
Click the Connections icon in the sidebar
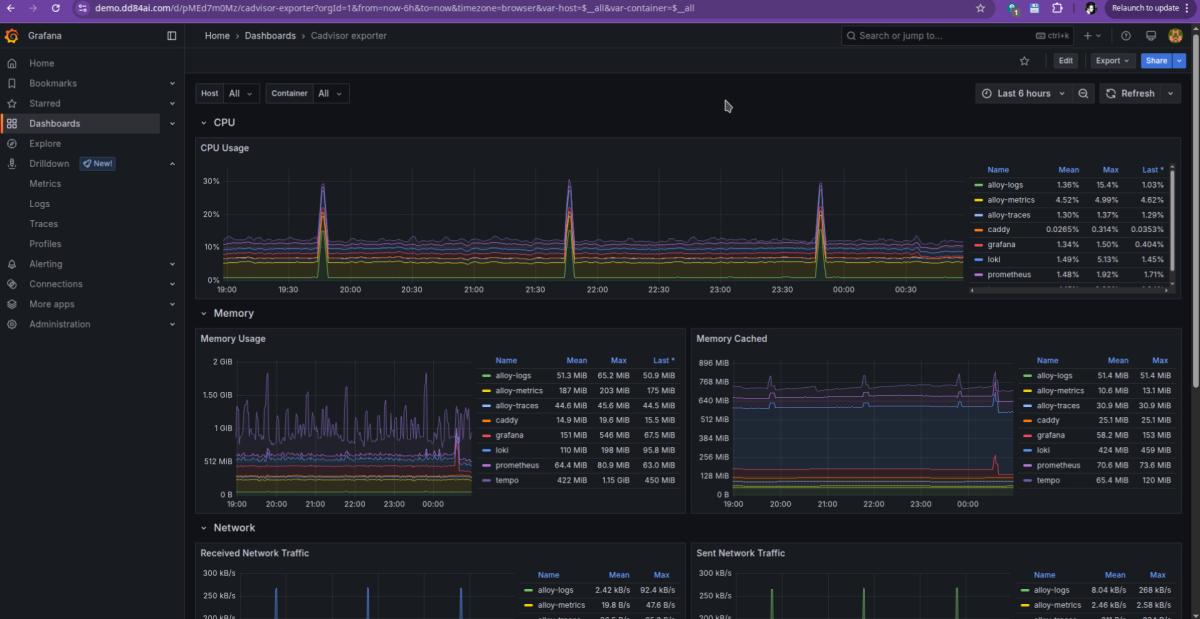tap(12, 284)
